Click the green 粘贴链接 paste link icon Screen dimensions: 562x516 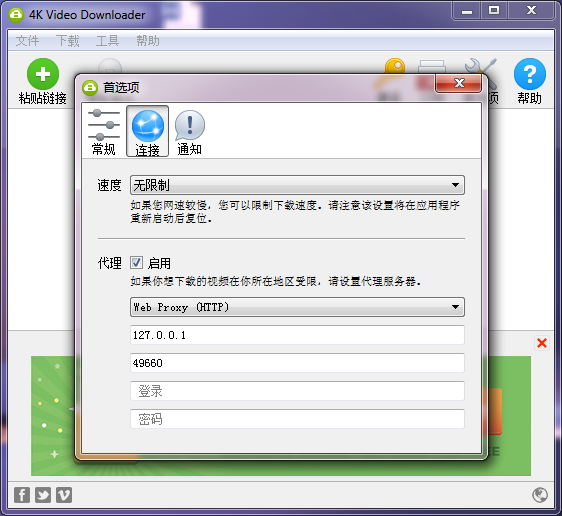click(x=43, y=74)
